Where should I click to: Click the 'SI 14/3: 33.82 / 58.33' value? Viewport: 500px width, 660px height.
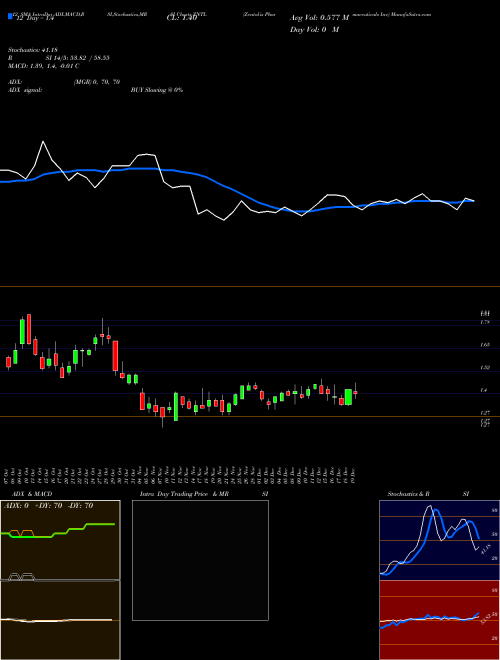tap(78, 58)
